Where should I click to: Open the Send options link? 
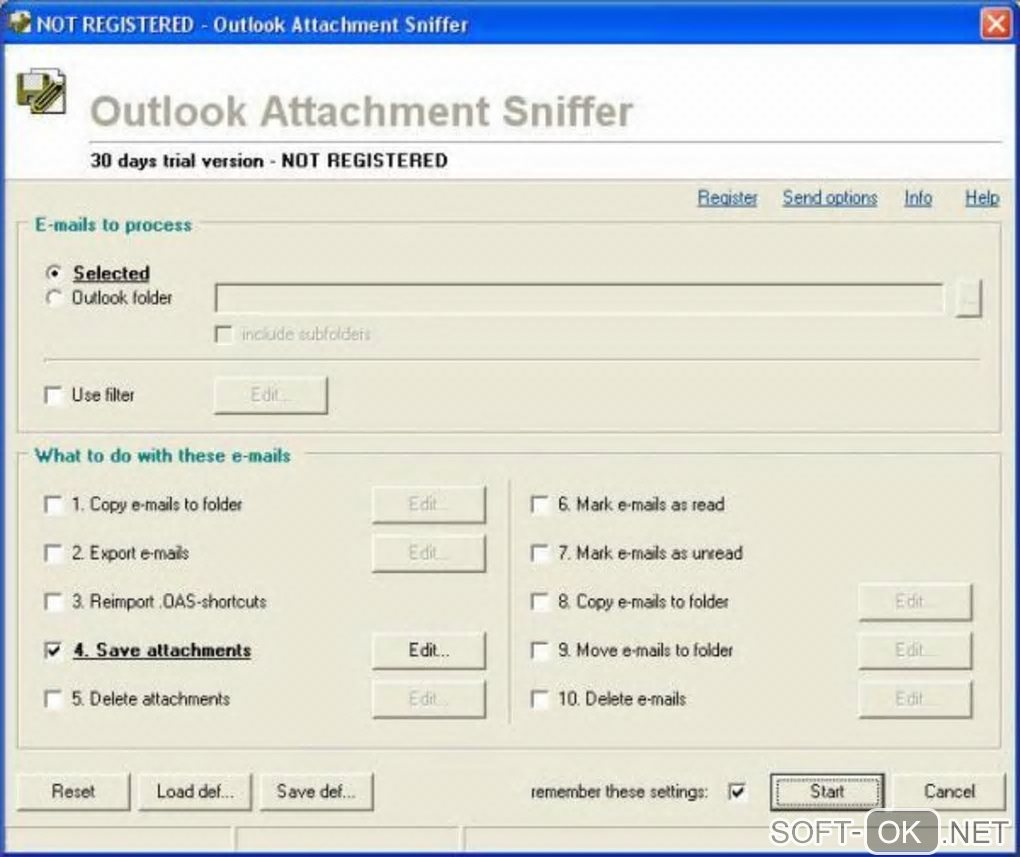830,198
